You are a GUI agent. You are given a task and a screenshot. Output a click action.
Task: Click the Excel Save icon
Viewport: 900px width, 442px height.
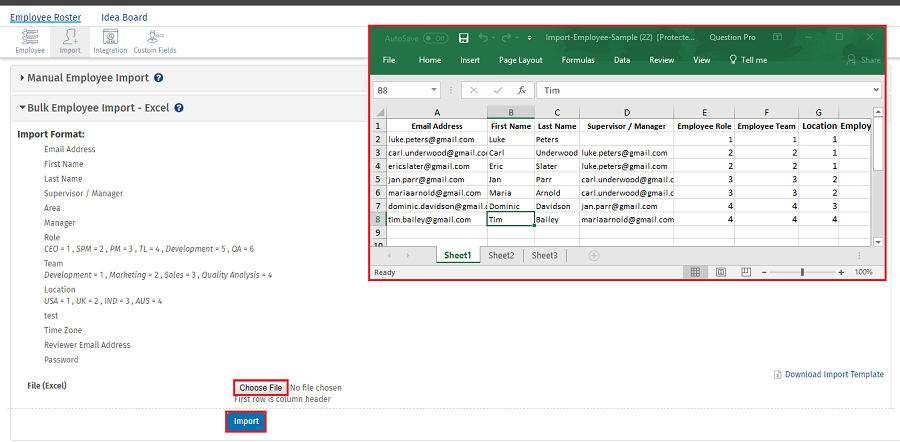[464, 38]
